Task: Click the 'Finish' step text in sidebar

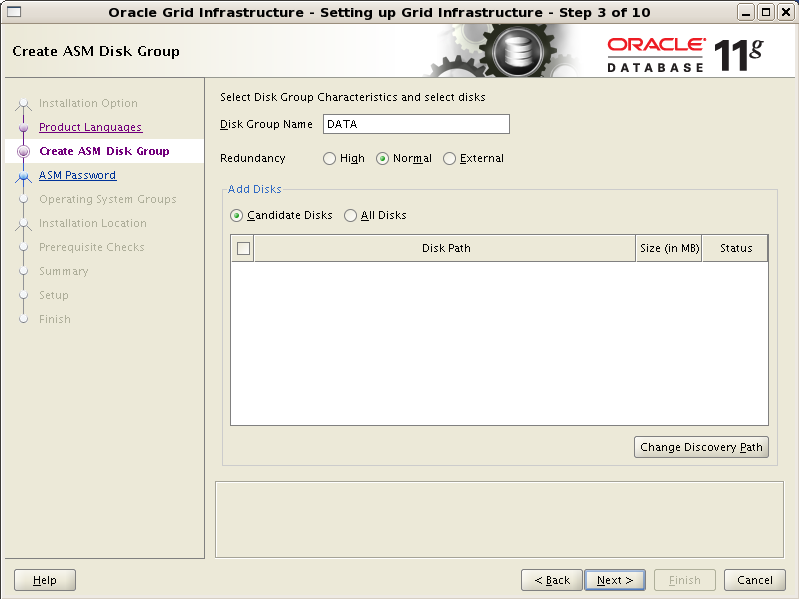Action: (x=55, y=319)
